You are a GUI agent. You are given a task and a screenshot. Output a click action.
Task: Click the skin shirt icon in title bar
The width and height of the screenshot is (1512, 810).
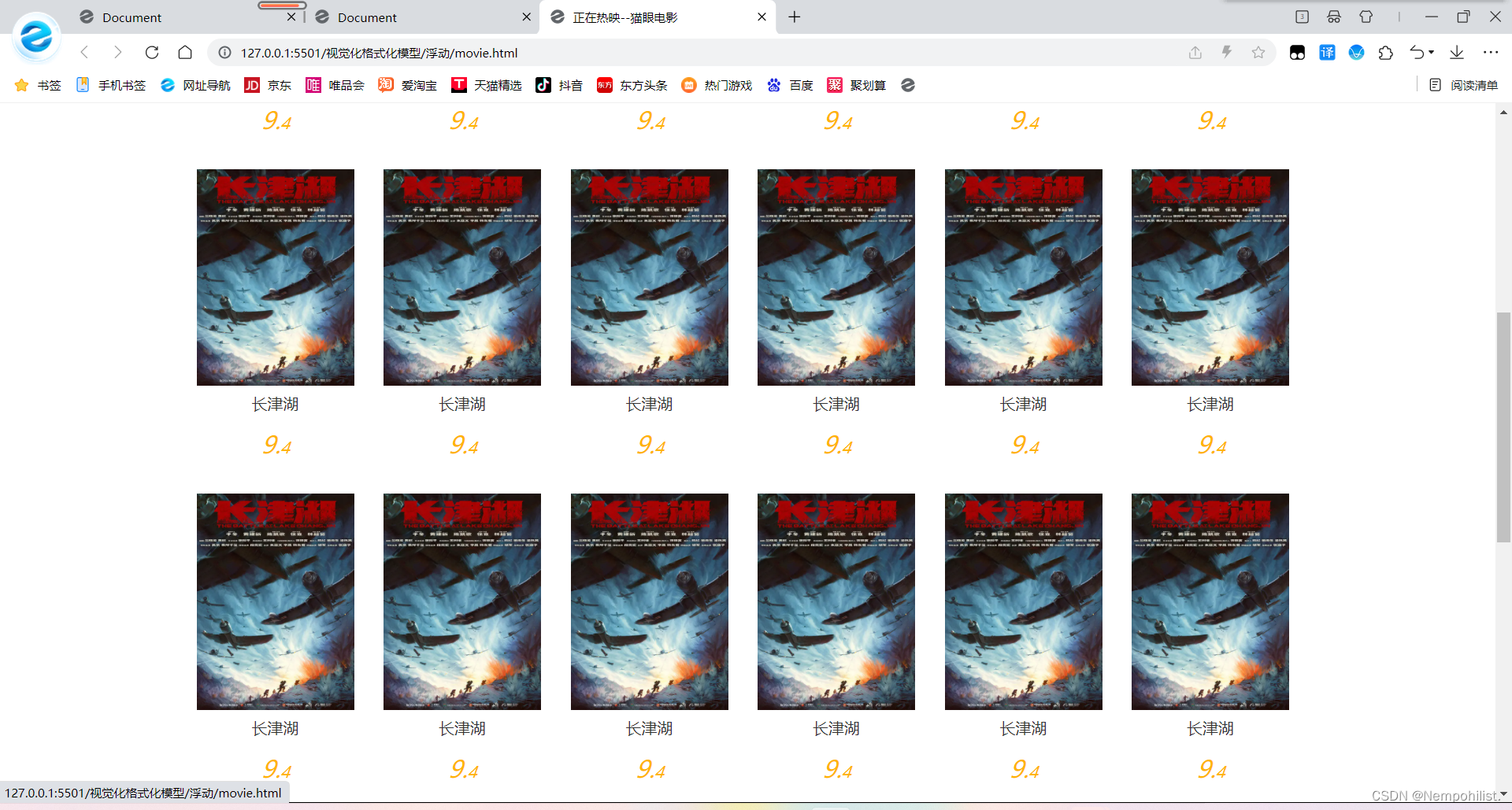point(1366,17)
